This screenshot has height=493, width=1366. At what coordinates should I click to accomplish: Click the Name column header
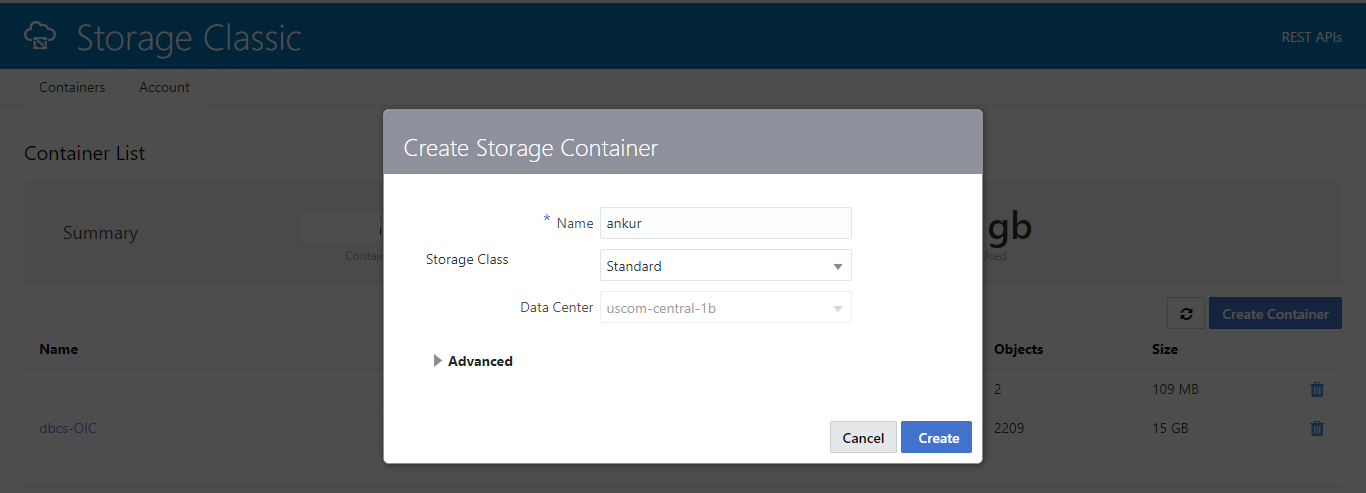click(59, 349)
